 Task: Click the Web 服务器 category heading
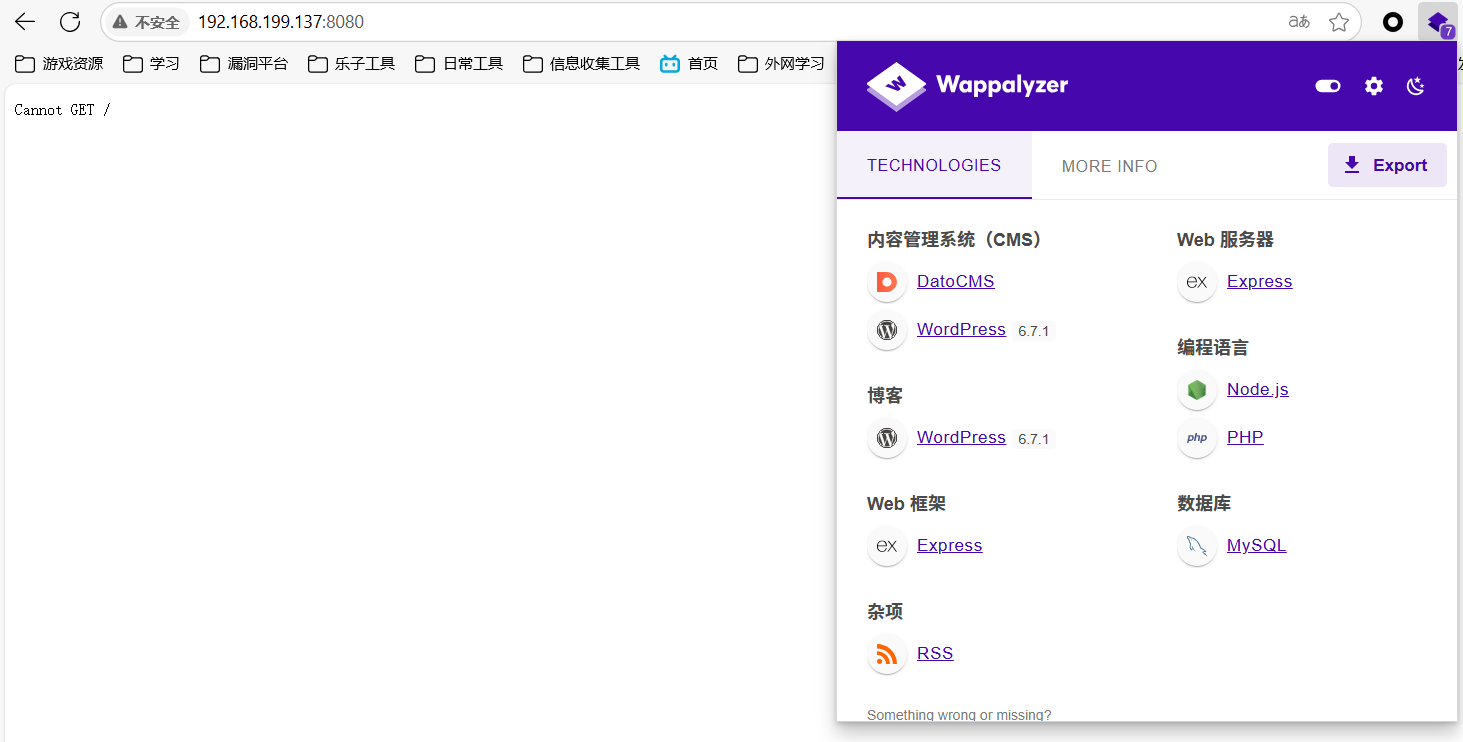pyautogui.click(x=1225, y=240)
